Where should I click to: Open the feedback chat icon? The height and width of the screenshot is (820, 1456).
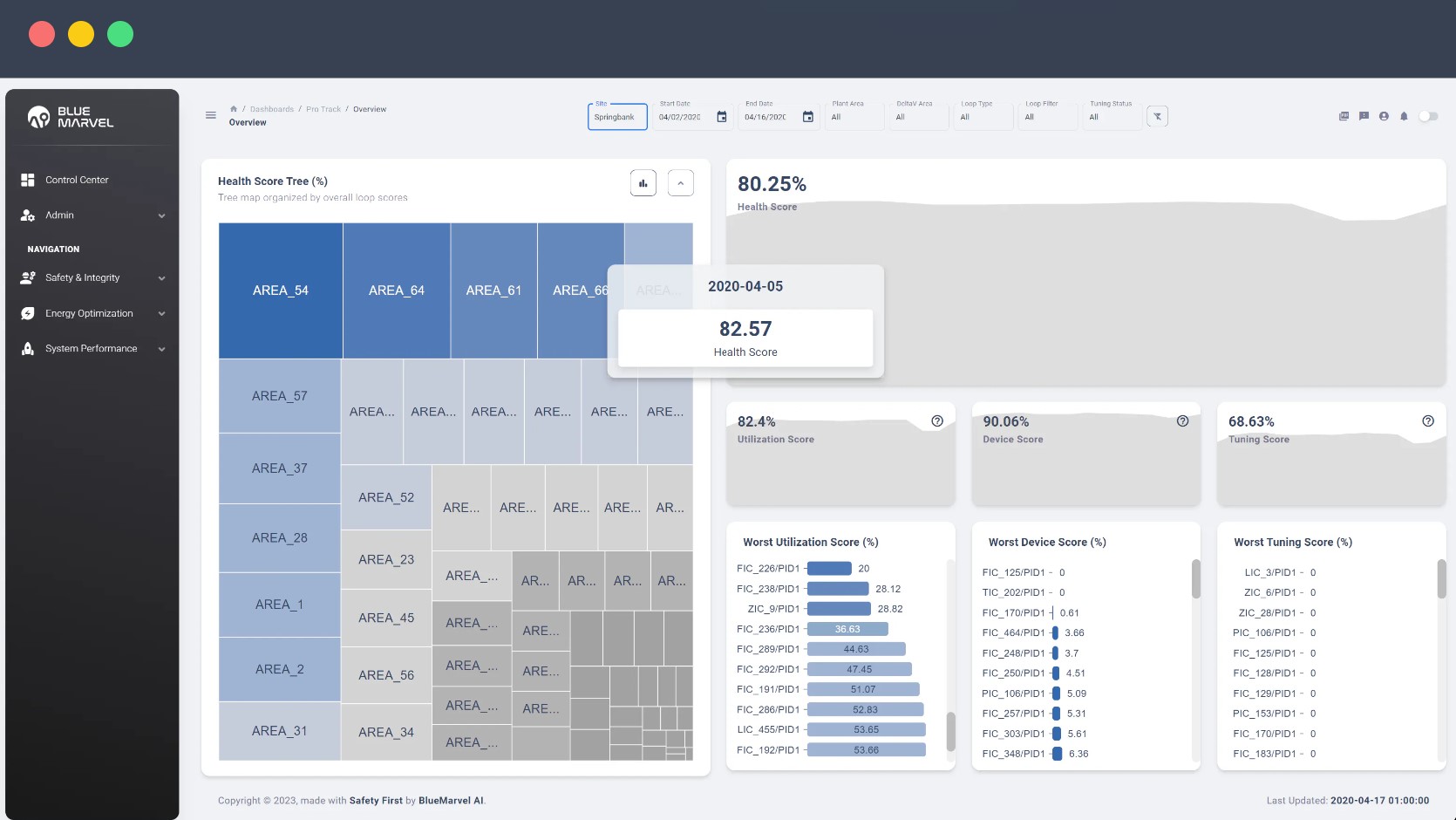[x=1364, y=116]
